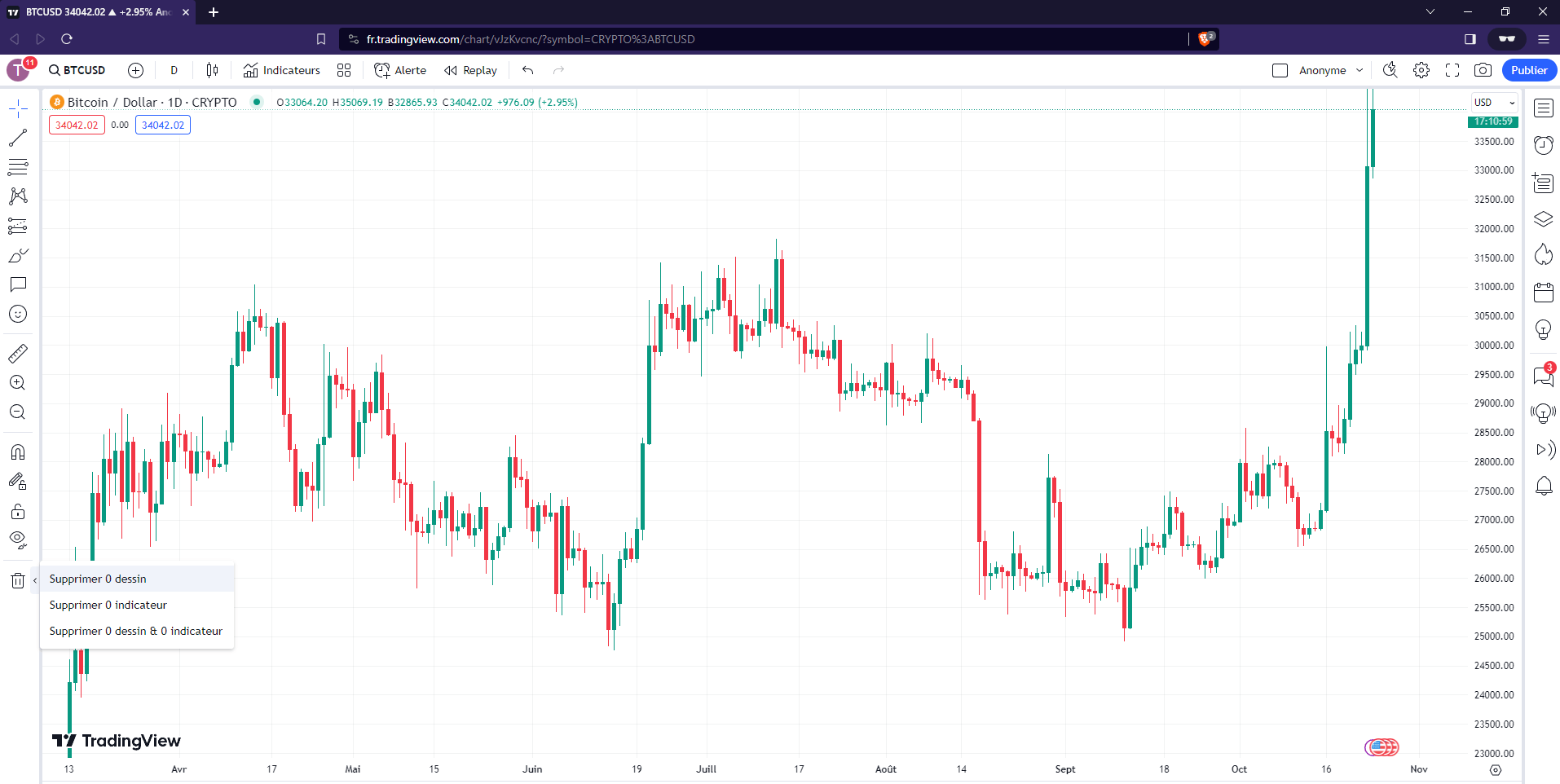
Task: Open the alerts clock panel on the right
Action: click(x=1542, y=144)
